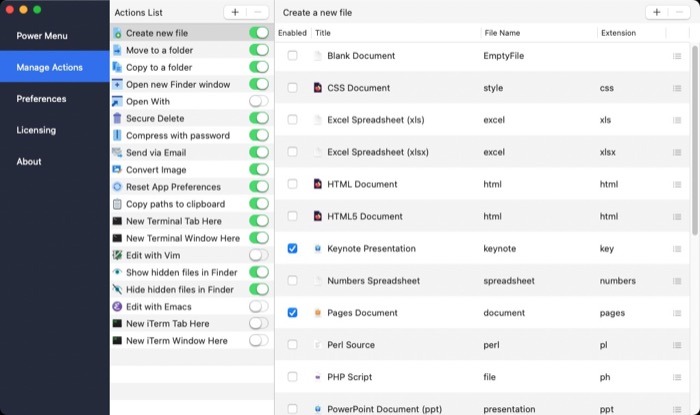Click the New iTerm Tab Here icon
Image resolution: width=700 pixels, height=415 pixels.
point(117,324)
